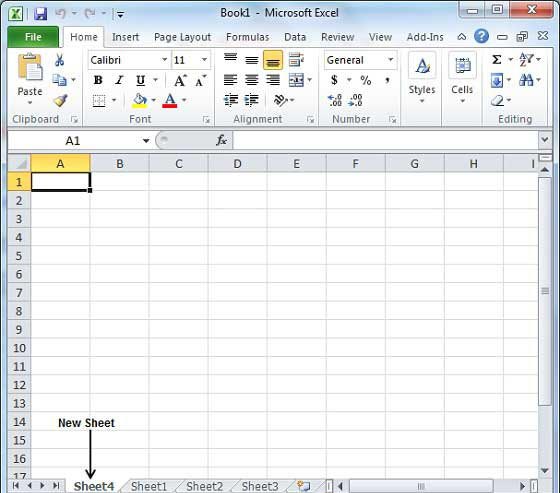Click the Copy icon in Clipboard group
The image size is (560, 493).
click(x=59, y=80)
